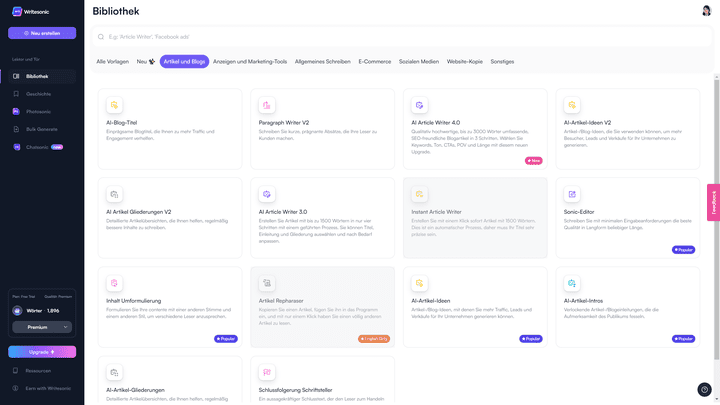This screenshot has width=720, height=405.
Task: Open the Feedback side tab
Action: click(713, 202)
